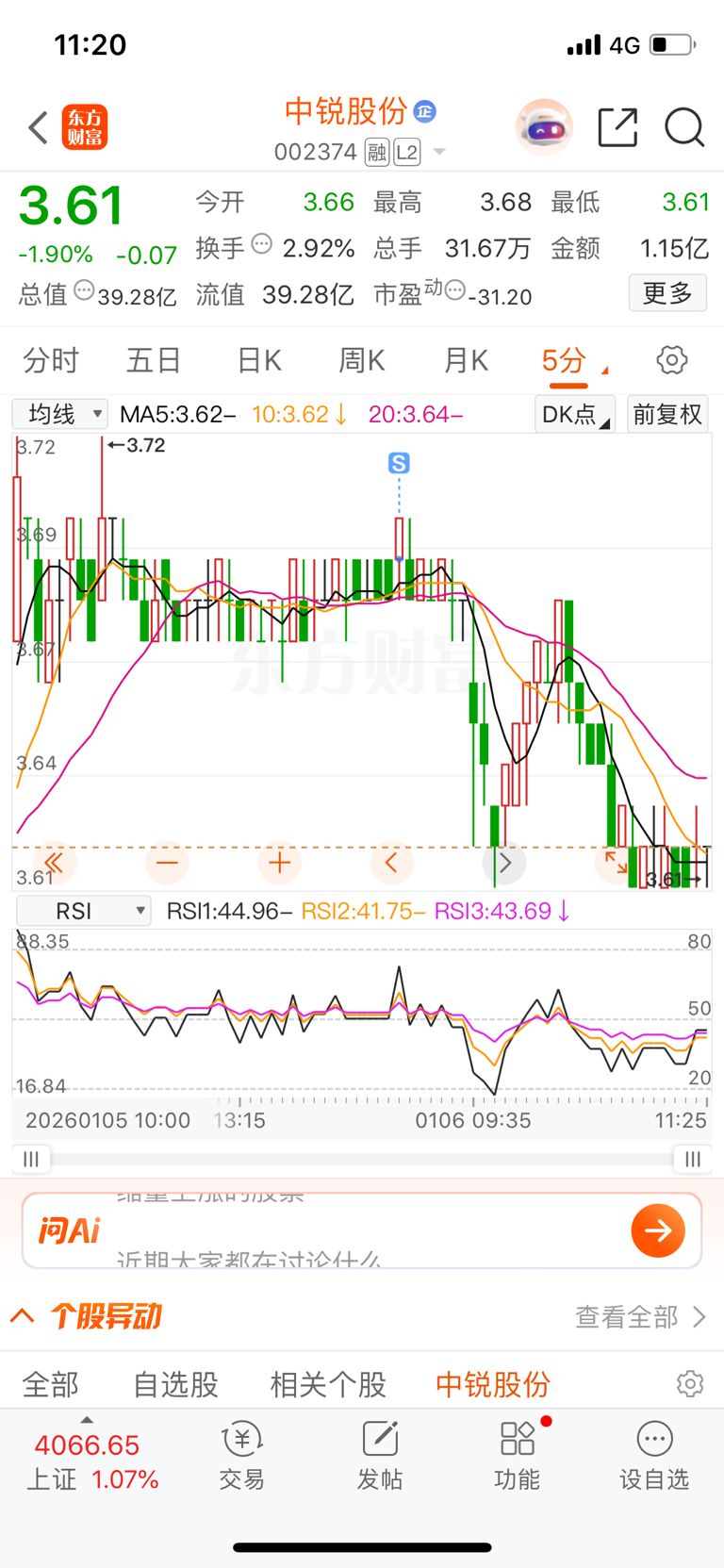Switch to the 周K tab
724x1568 pixels.
362,360
